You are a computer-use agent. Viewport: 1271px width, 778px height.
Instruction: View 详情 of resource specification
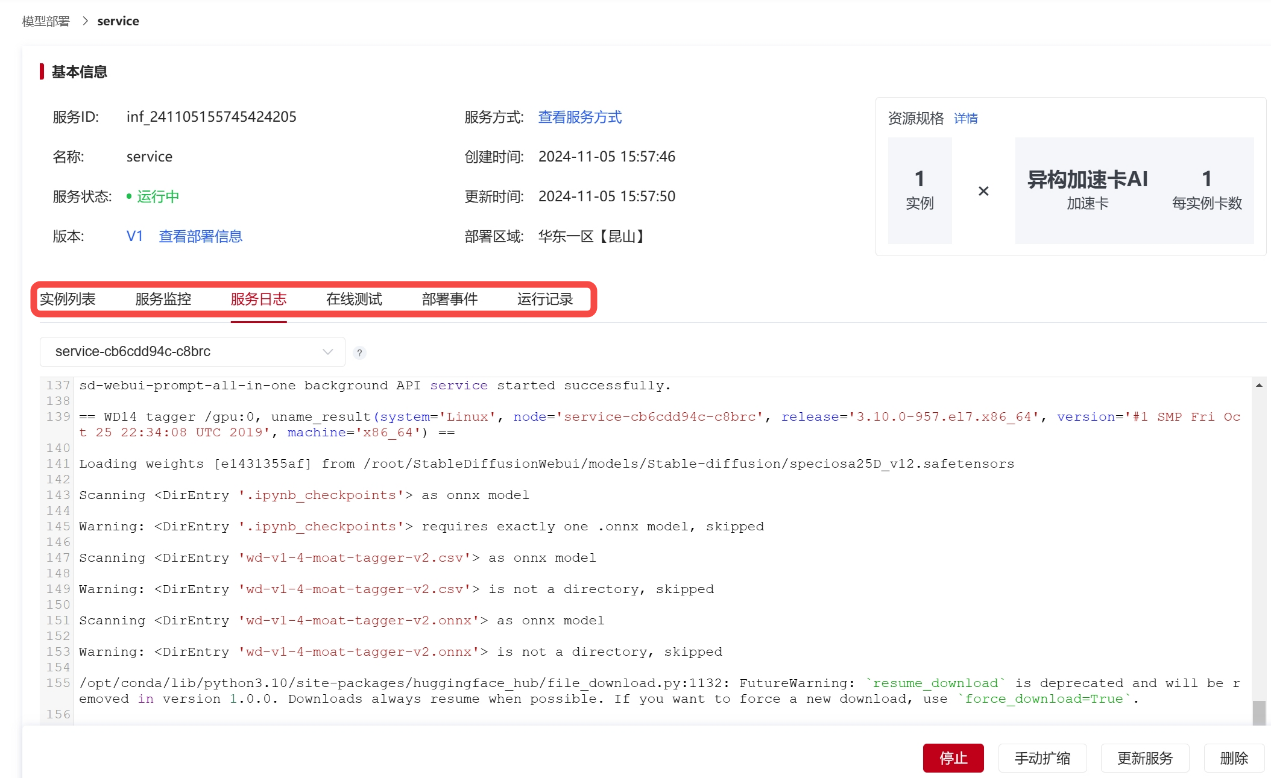tap(966, 118)
